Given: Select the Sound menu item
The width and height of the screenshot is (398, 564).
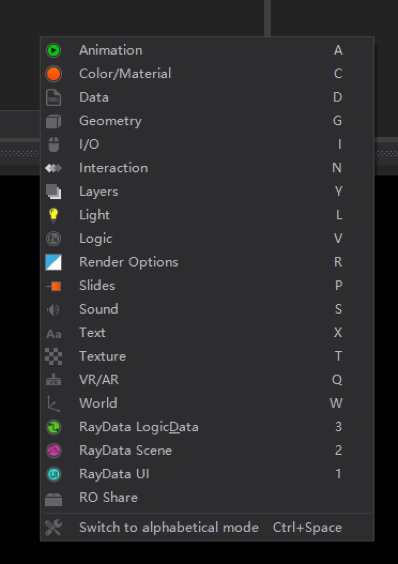Looking at the screenshot, I should [x=207, y=309].
